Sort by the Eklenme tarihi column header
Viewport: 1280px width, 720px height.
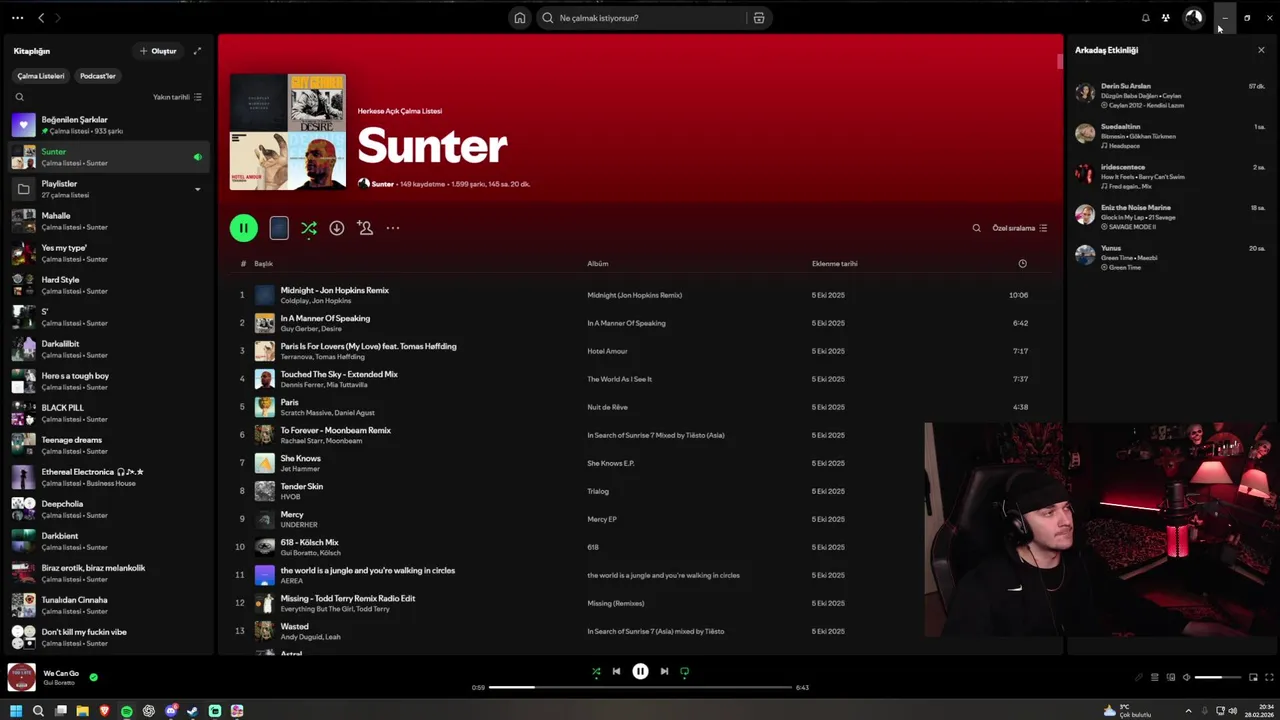click(x=835, y=264)
